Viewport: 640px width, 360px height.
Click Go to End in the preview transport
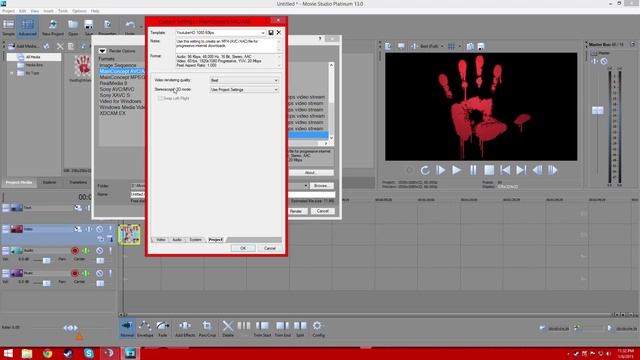pos(521,170)
